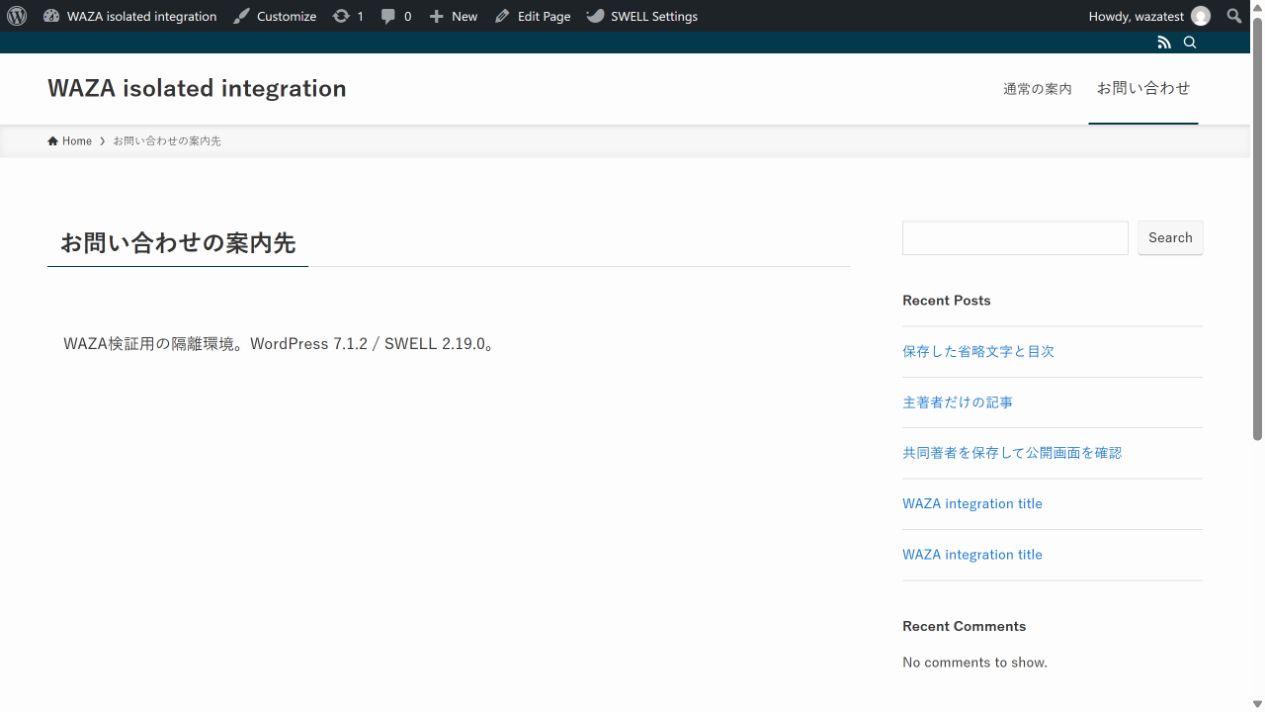
Task: Focus the sidebar search input field
Action: pos(1015,238)
